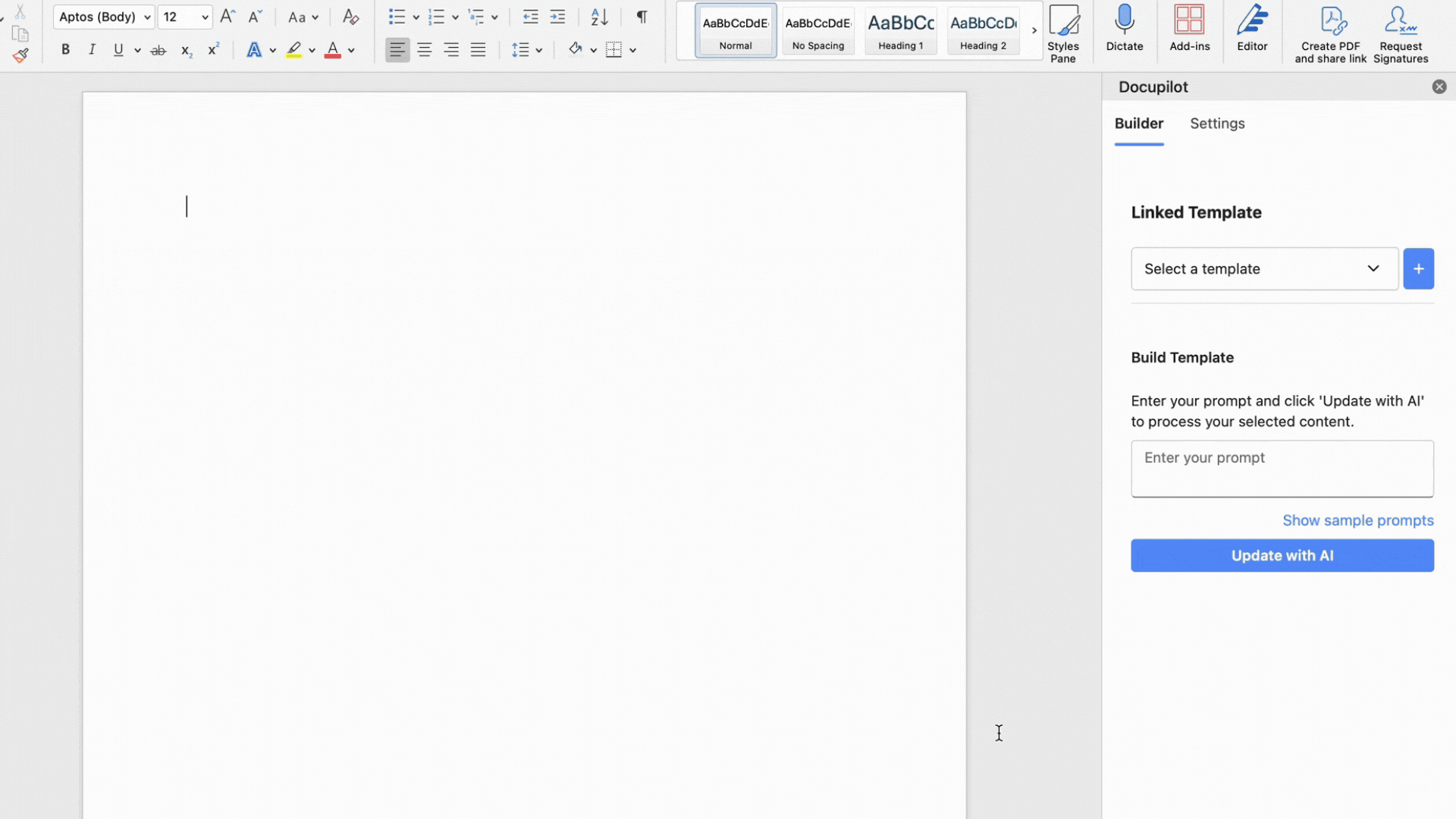Screen dimensions: 1456x819
Task: Click the Update with AI button
Action: (1282, 555)
